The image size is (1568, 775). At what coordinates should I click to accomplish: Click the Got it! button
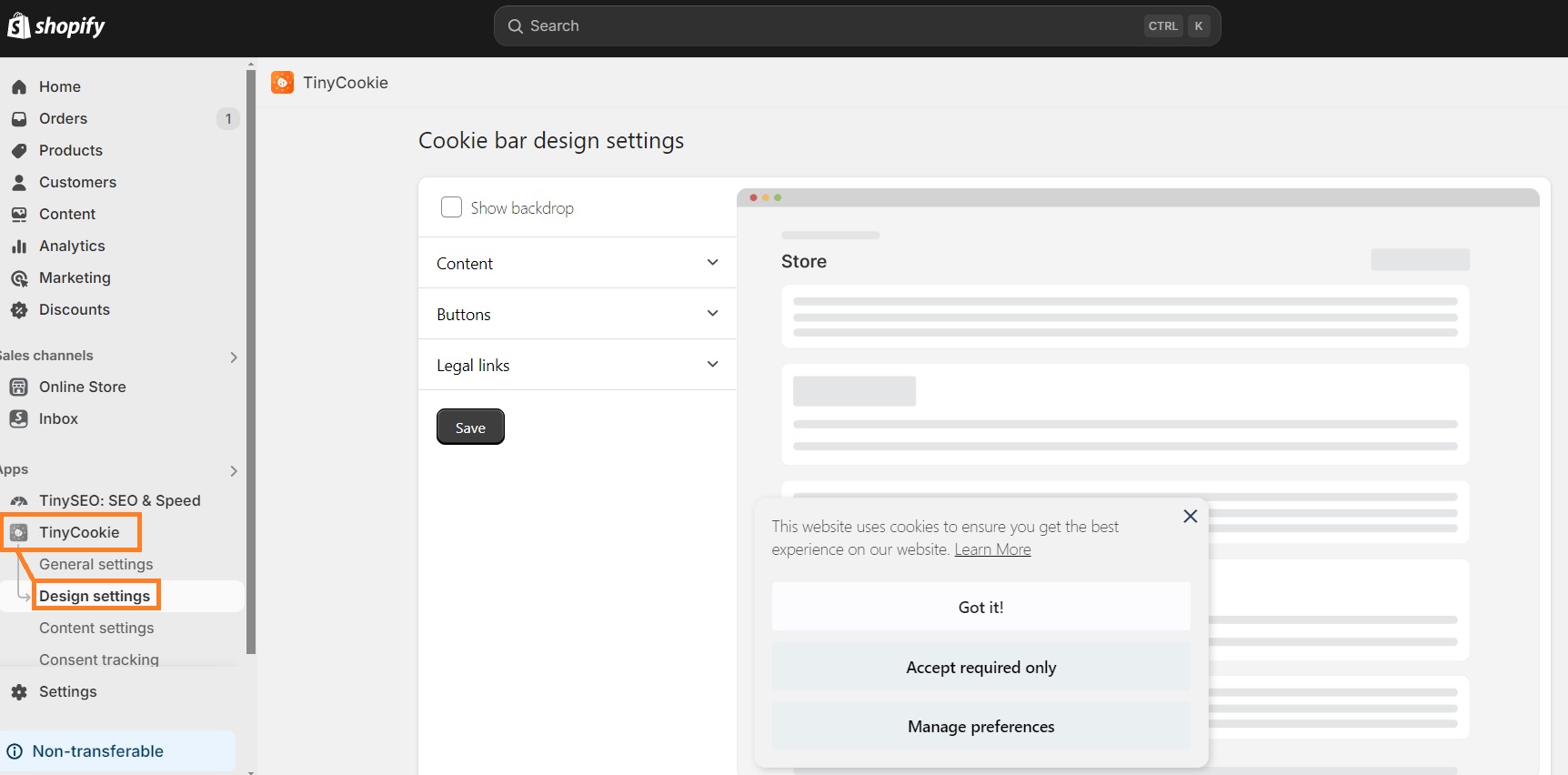pos(980,607)
